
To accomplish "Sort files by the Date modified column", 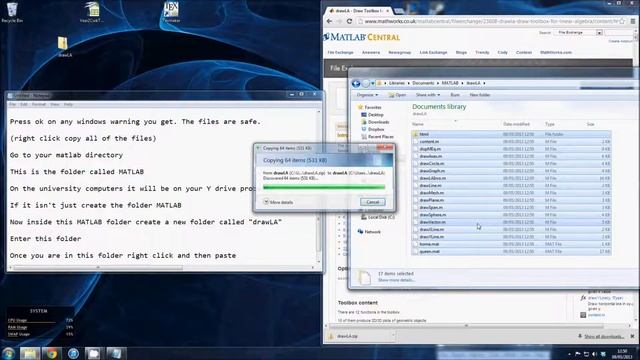I will 516,124.
